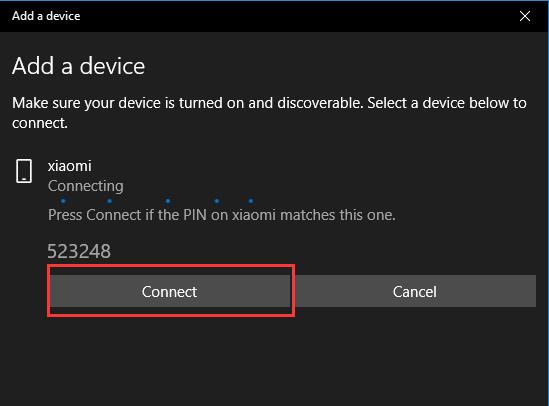549x406 pixels.
Task: Close the Add a device dialog
Action: tap(524, 16)
